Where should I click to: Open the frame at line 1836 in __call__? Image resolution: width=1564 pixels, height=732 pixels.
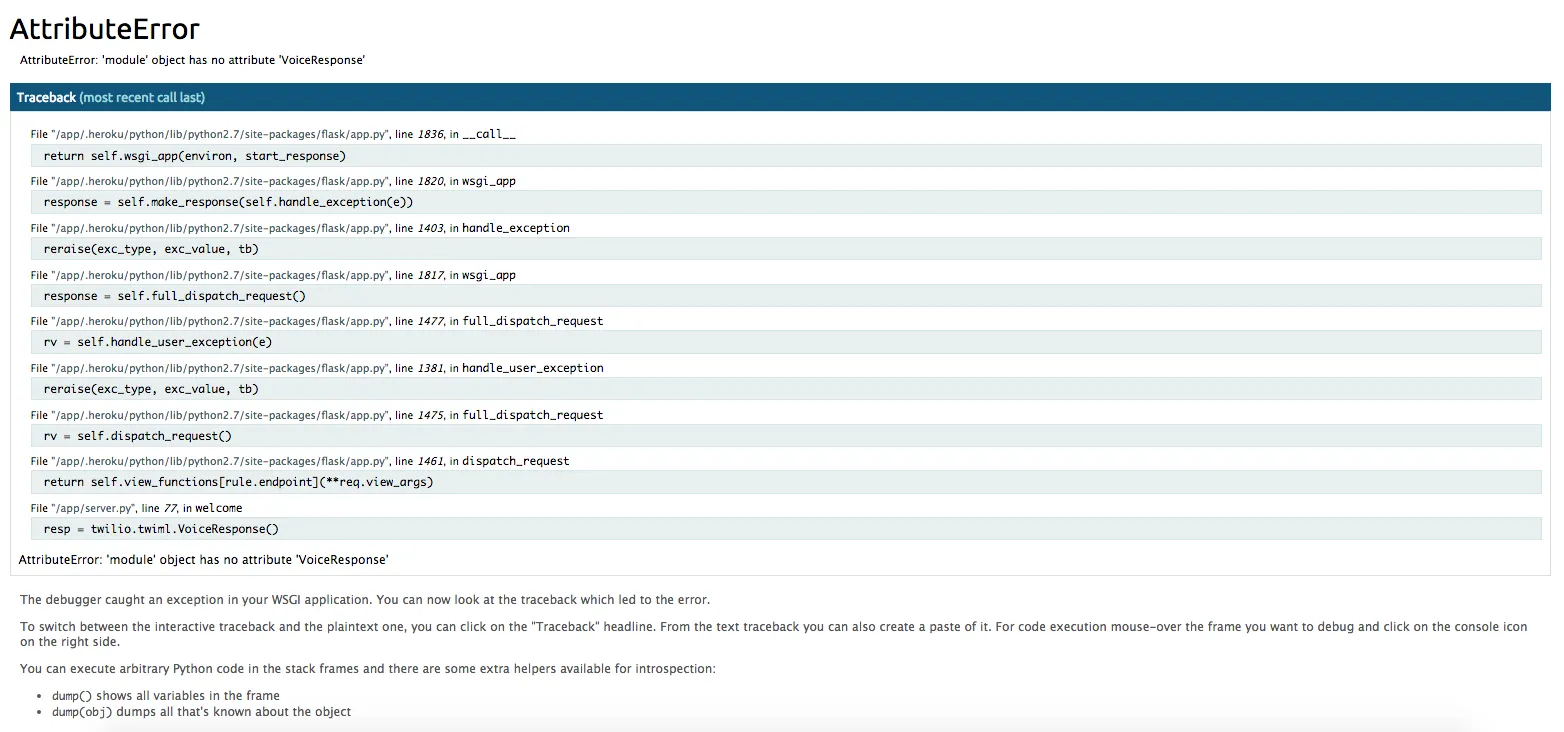(273, 134)
